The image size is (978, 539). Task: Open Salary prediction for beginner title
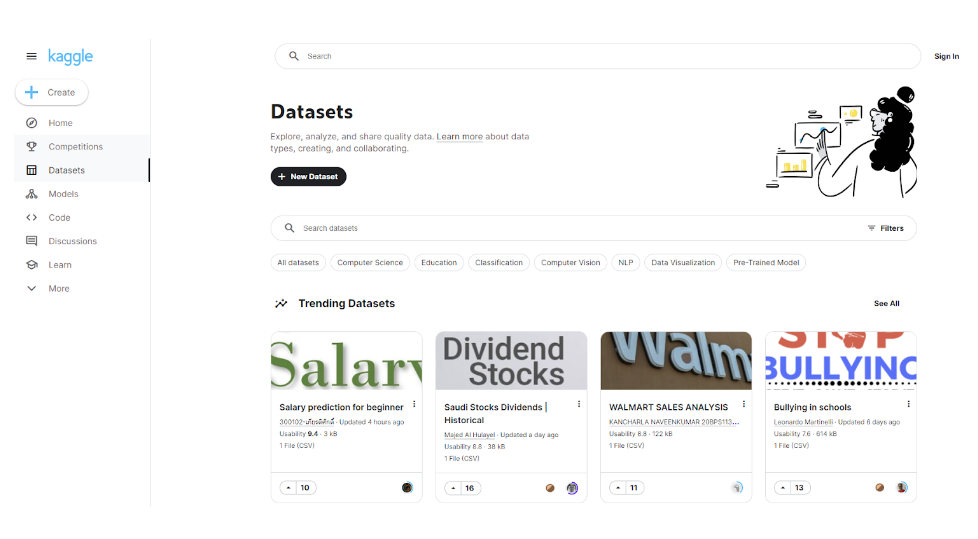pyautogui.click(x=341, y=407)
